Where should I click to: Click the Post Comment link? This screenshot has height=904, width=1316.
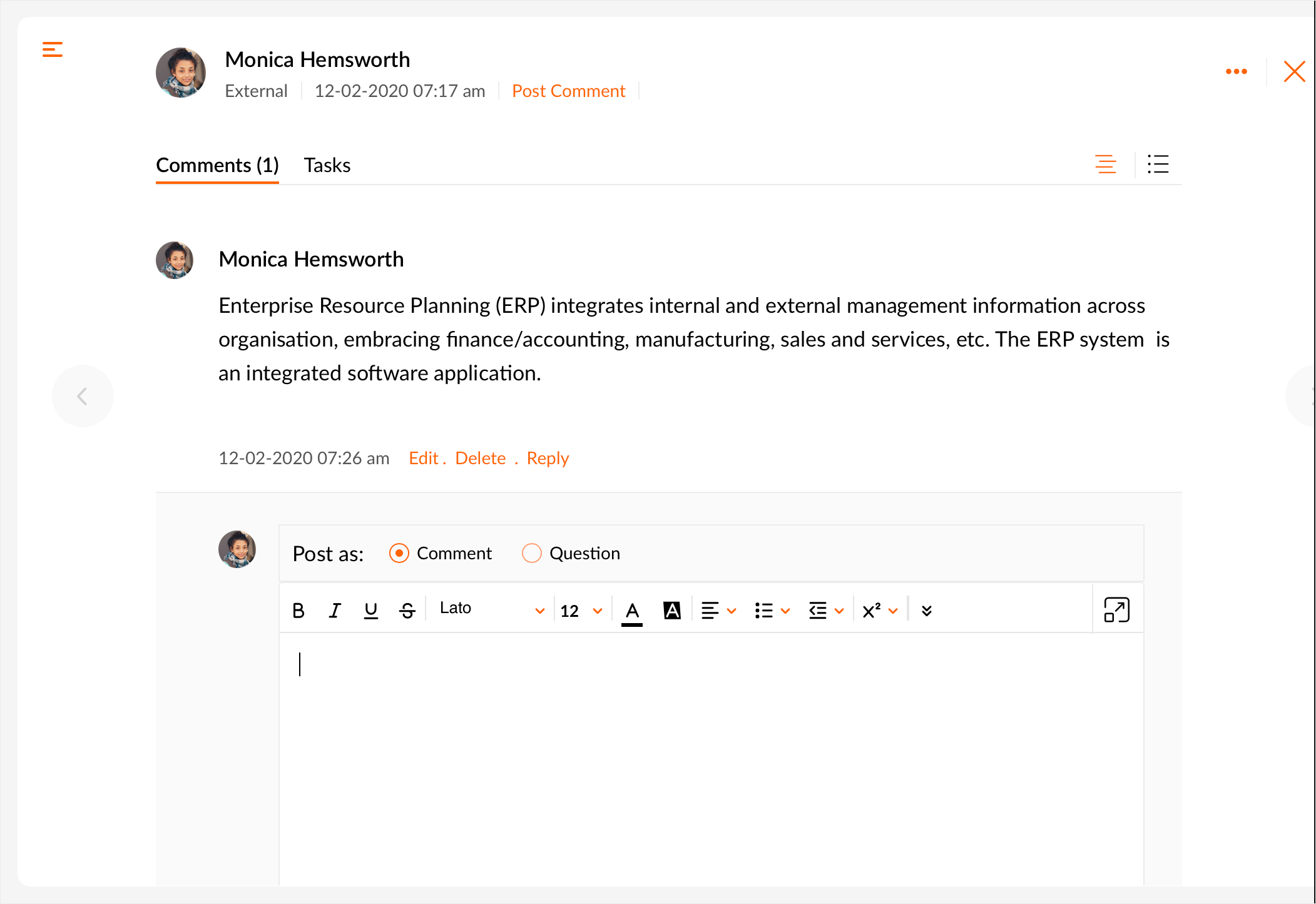pos(568,91)
